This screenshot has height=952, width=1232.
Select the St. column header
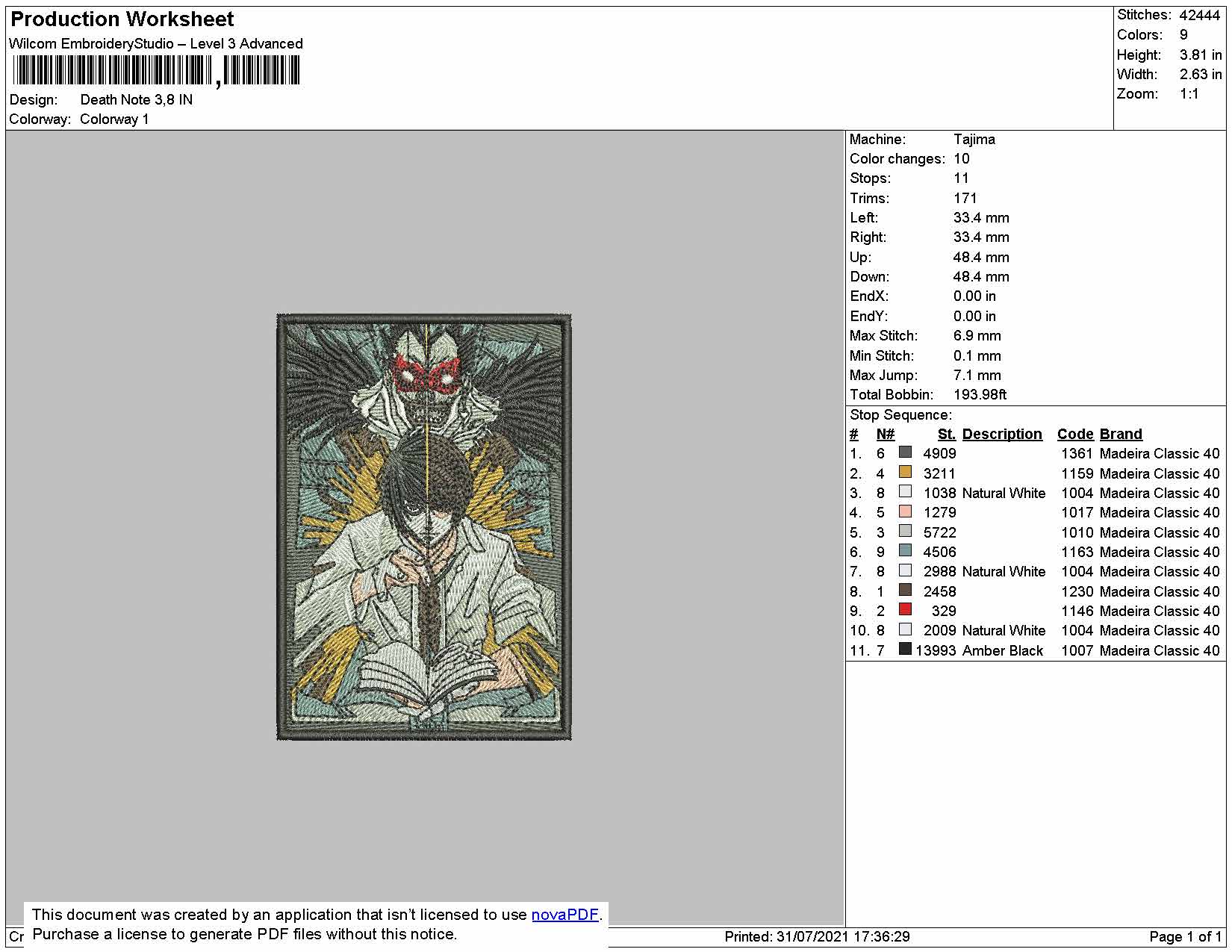947,435
